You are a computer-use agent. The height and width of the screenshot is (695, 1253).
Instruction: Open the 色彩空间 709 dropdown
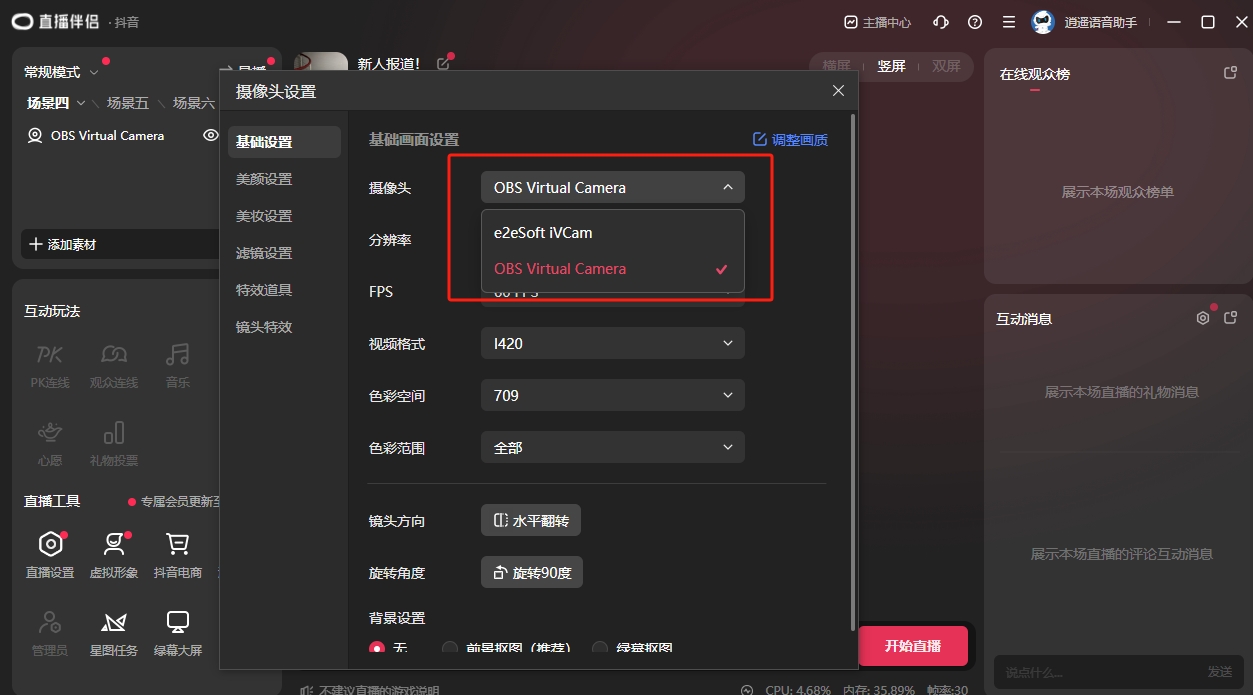[x=613, y=395]
